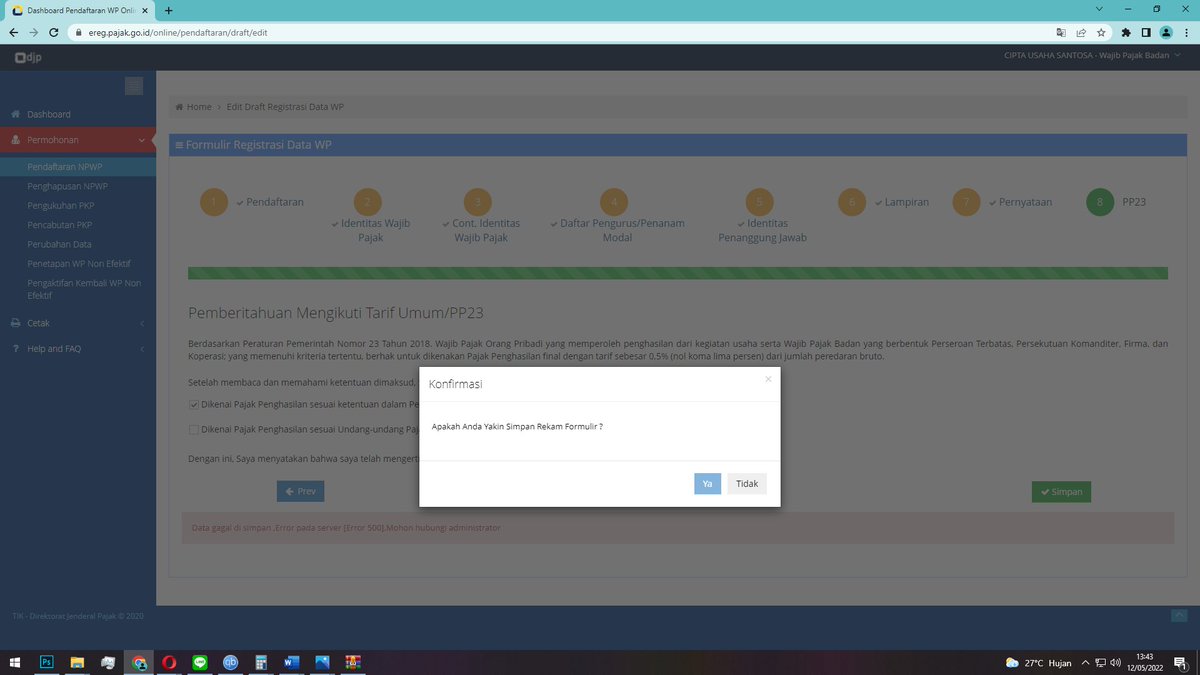This screenshot has height=675, width=1200.
Task: Open File Explorer from taskbar
Action: pyautogui.click(x=77, y=662)
